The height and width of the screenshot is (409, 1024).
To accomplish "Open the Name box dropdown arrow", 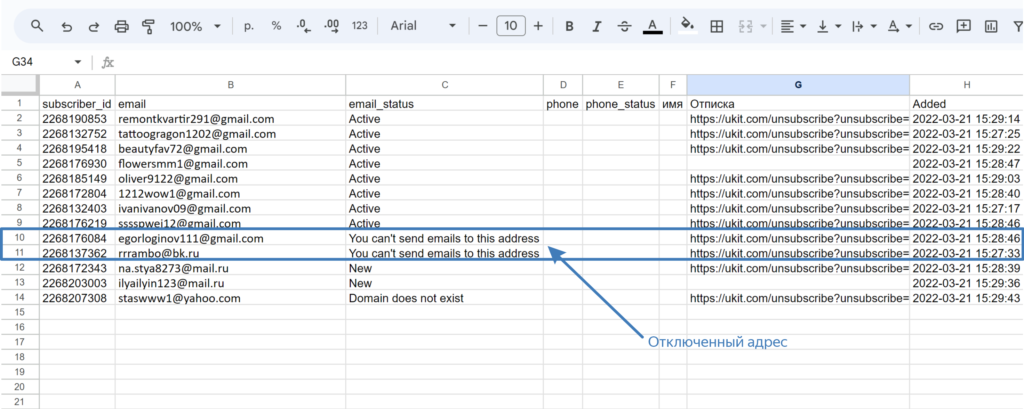I will click(x=78, y=62).
